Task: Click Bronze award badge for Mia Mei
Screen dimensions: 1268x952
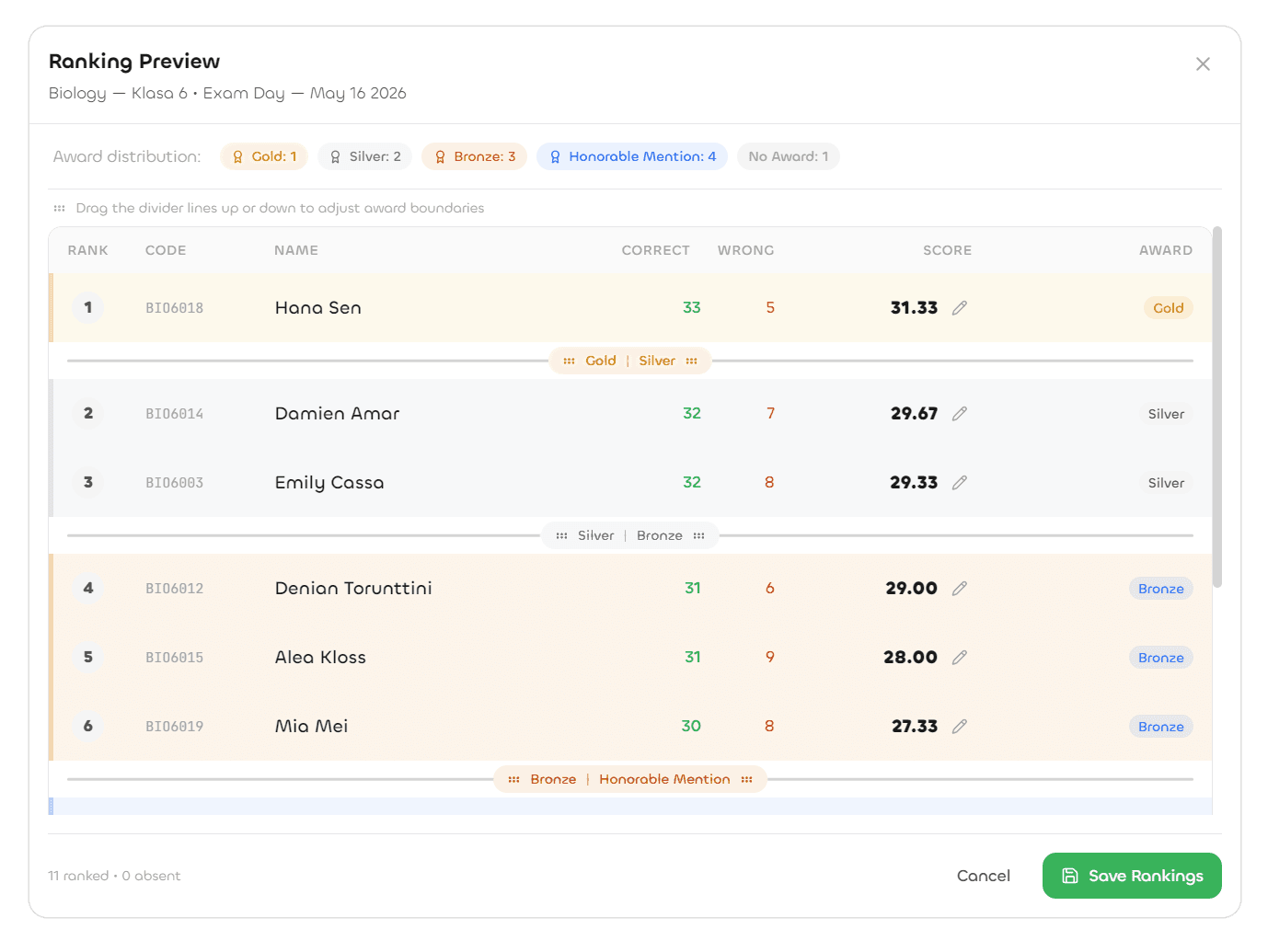Action: point(1161,727)
